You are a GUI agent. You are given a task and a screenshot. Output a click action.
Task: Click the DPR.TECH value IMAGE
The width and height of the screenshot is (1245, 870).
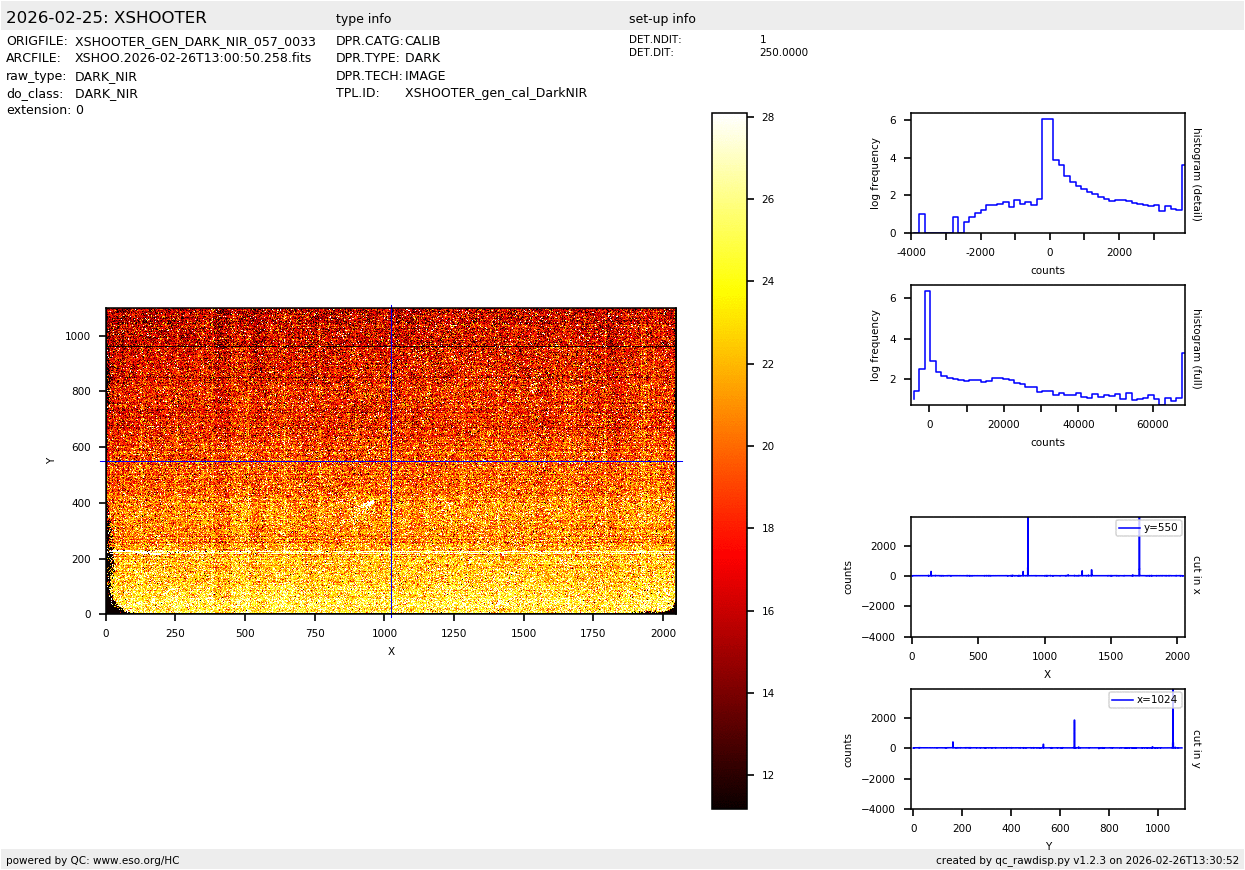pyautogui.click(x=425, y=76)
